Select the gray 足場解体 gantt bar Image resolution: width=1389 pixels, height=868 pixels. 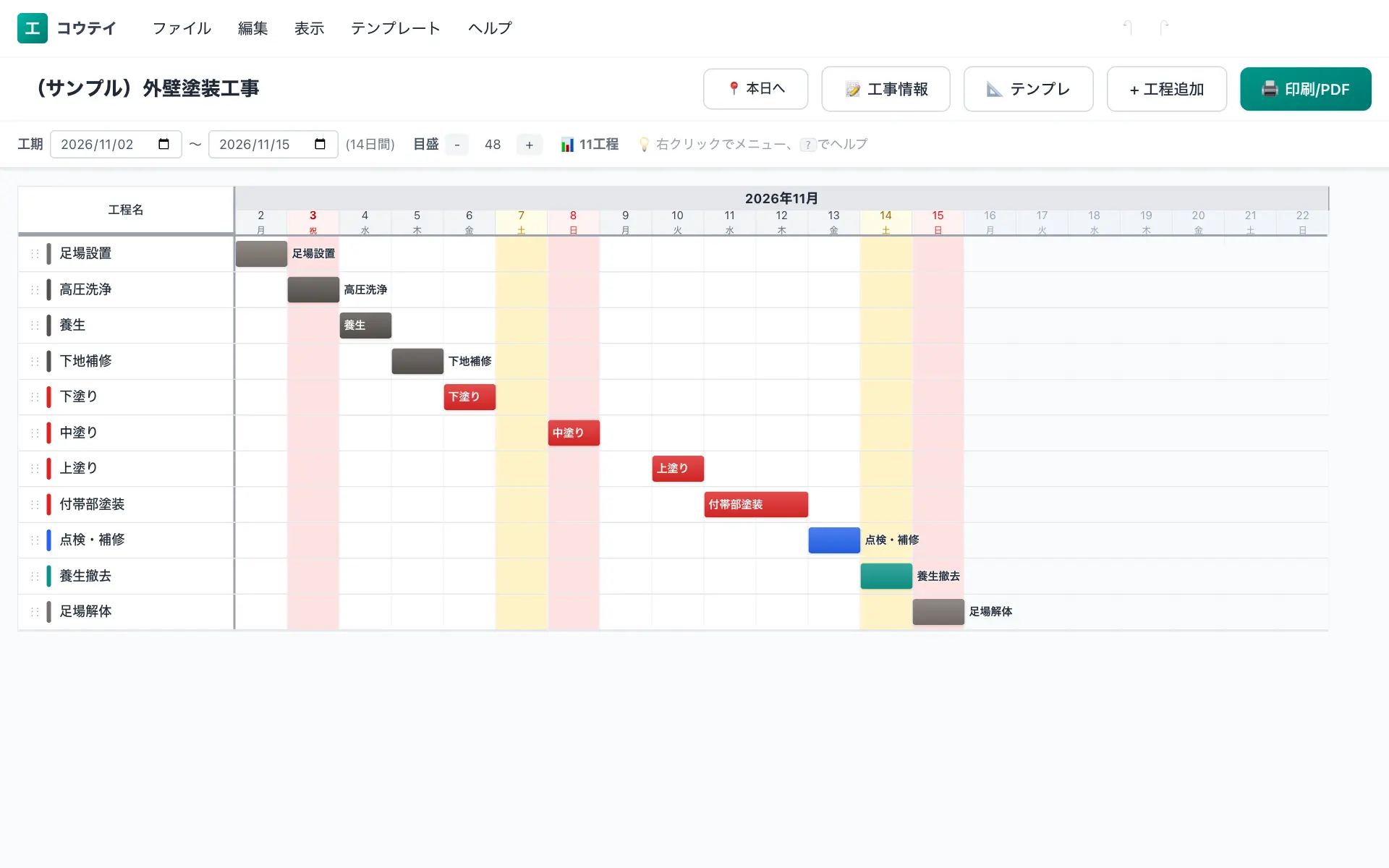(x=938, y=612)
